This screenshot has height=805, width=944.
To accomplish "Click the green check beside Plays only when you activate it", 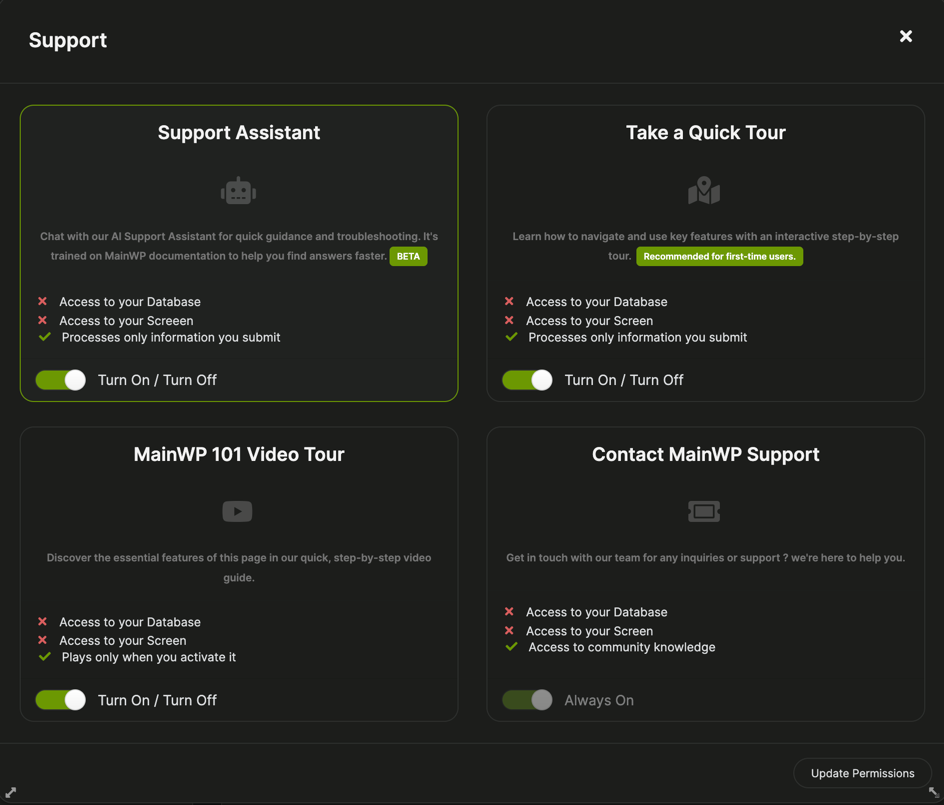I will pyautogui.click(x=44, y=657).
